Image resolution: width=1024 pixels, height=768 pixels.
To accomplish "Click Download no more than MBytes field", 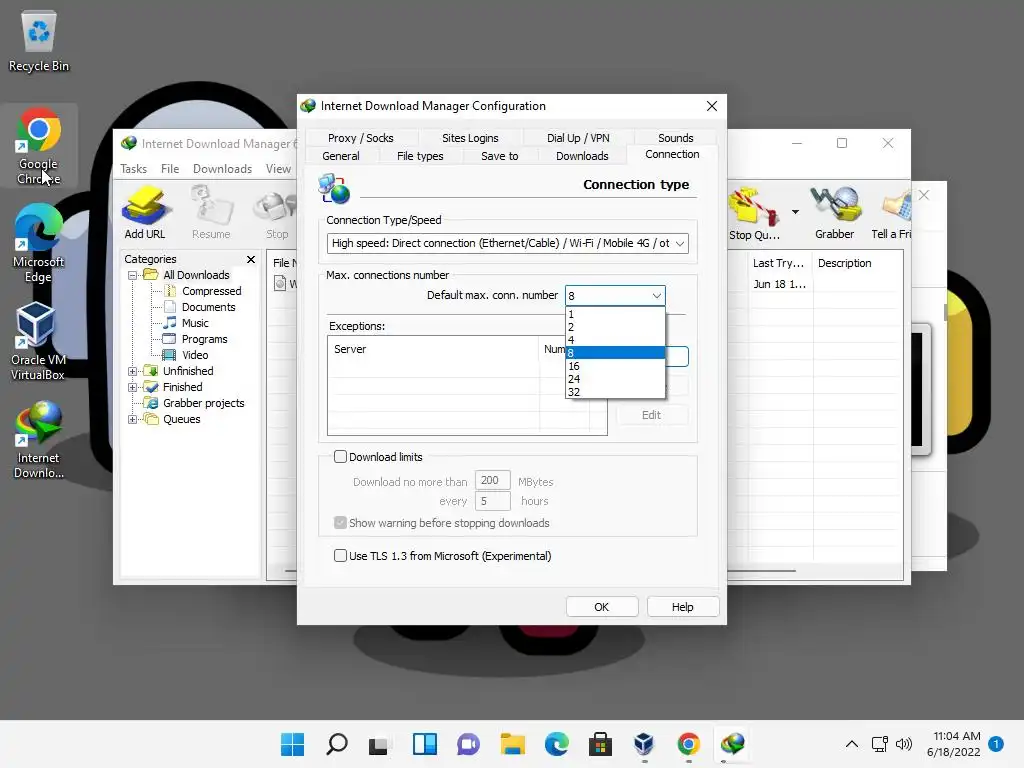I will (x=492, y=481).
